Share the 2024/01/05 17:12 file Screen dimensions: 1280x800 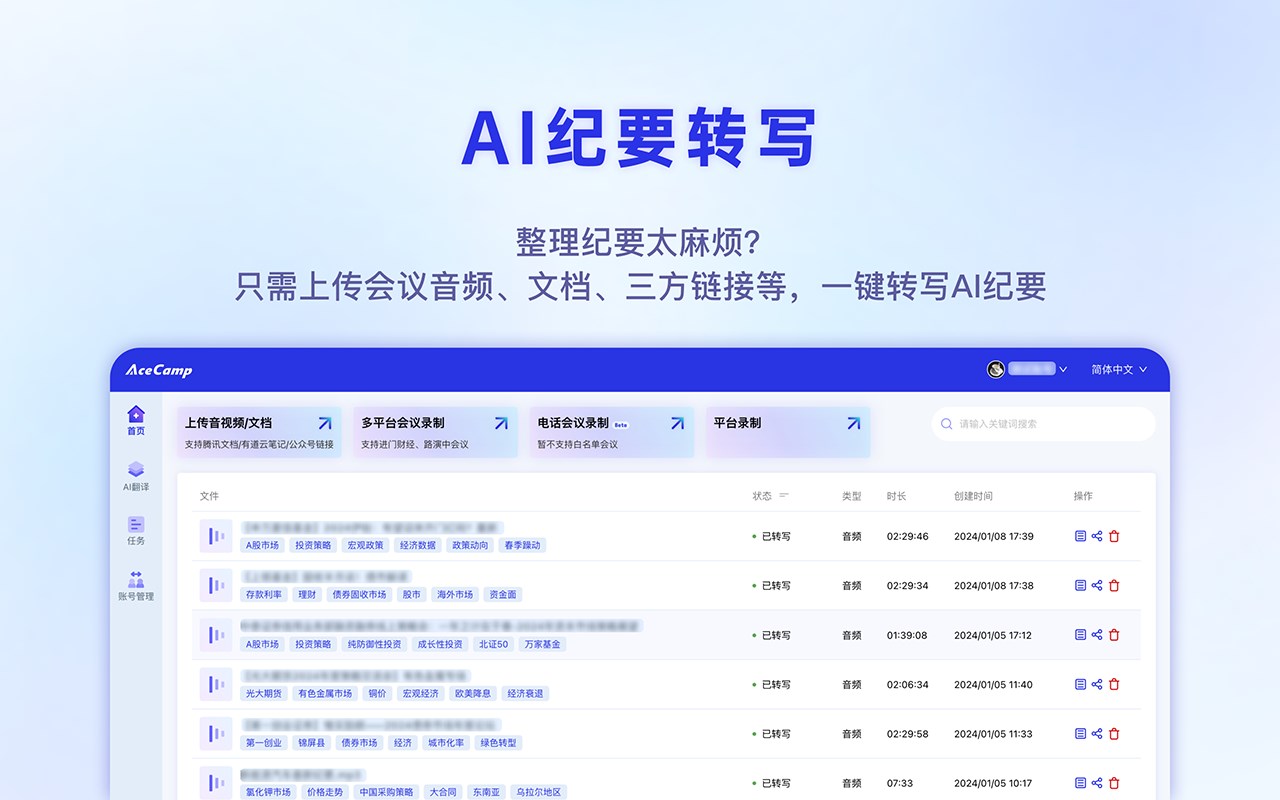tap(1097, 635)
